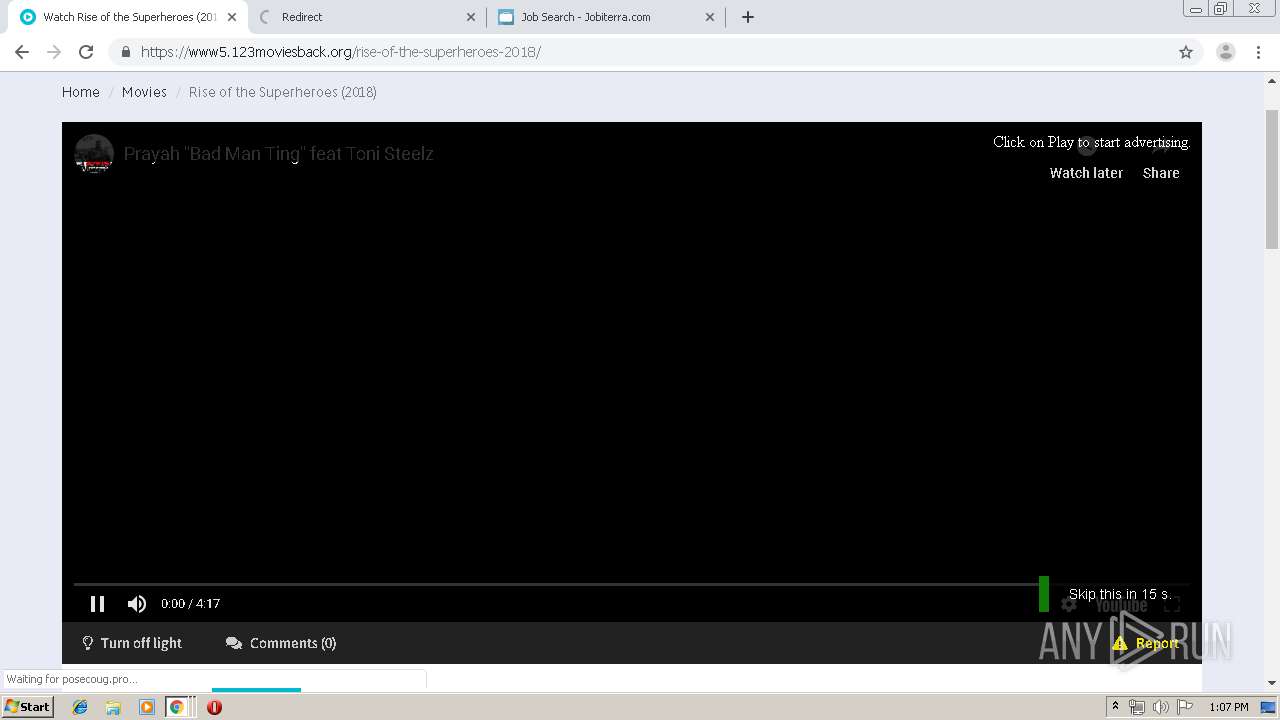Mute the video using the speaker icon
Viewport: 1280px width, 720px height.
(x=137, y=603)
